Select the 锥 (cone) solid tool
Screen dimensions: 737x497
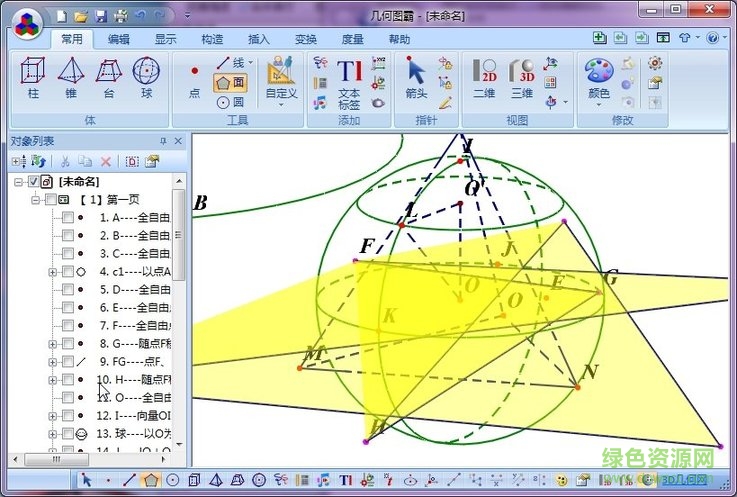(x=70, y=77)
